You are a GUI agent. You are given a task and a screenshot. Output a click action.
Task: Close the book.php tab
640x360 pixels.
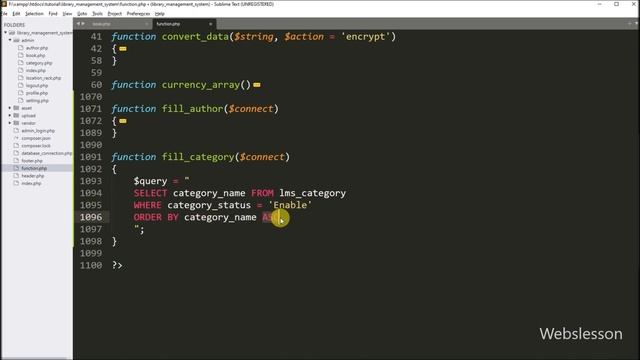tap(147, 24)
